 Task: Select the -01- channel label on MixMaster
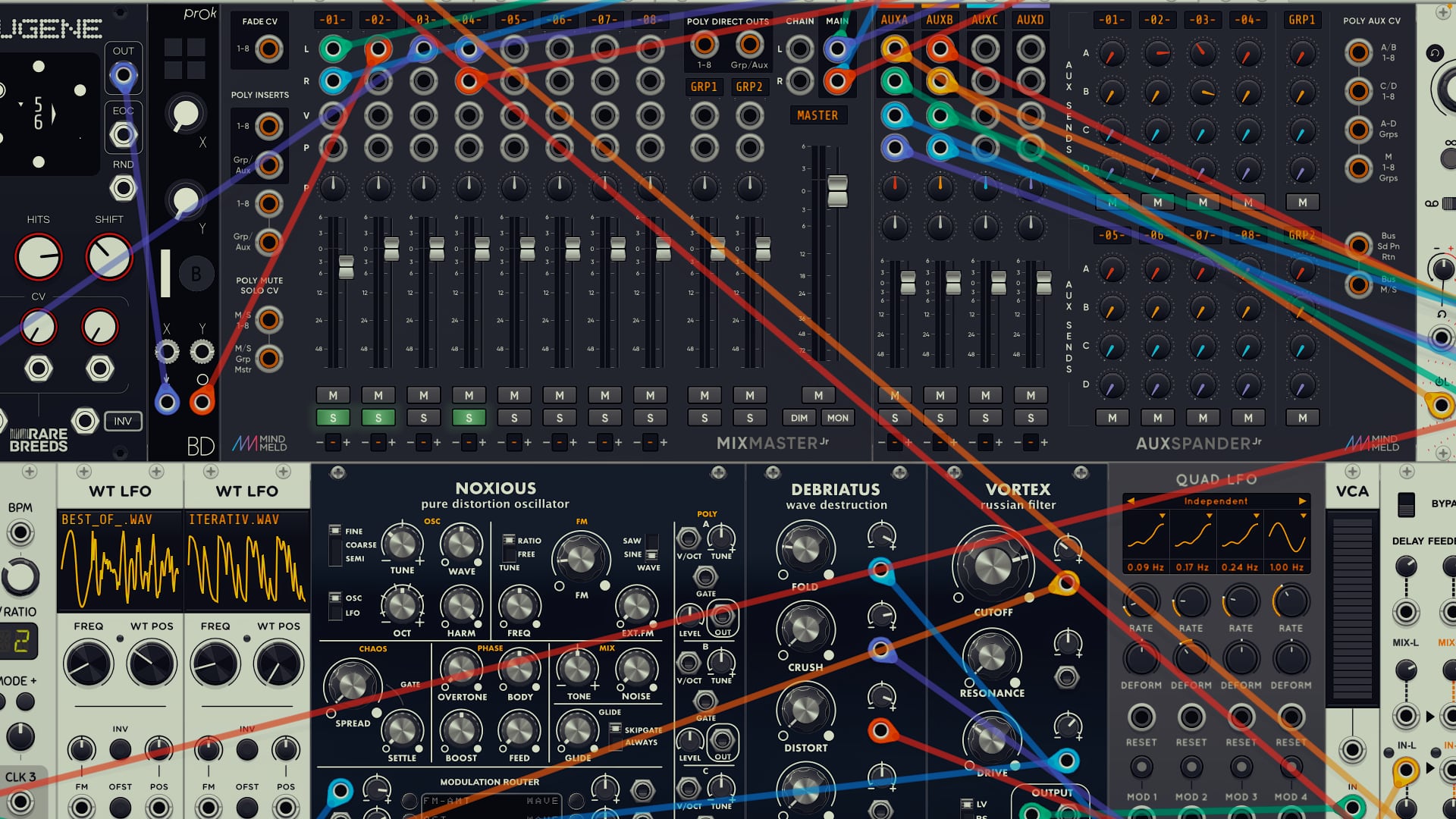tap(333, 20)
